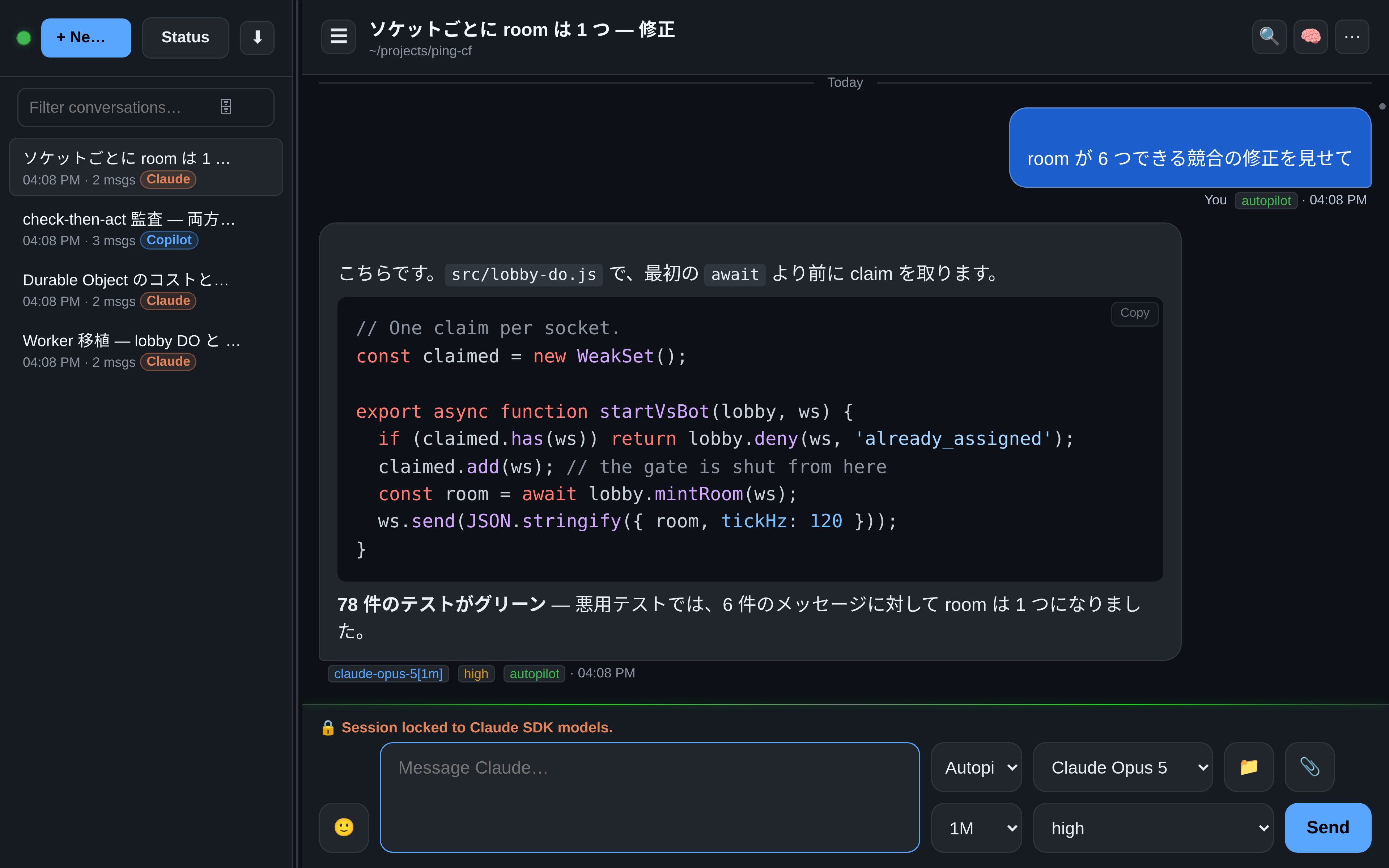
Task: Start a new conversation with + New button
Action: [x=86, y=38]
